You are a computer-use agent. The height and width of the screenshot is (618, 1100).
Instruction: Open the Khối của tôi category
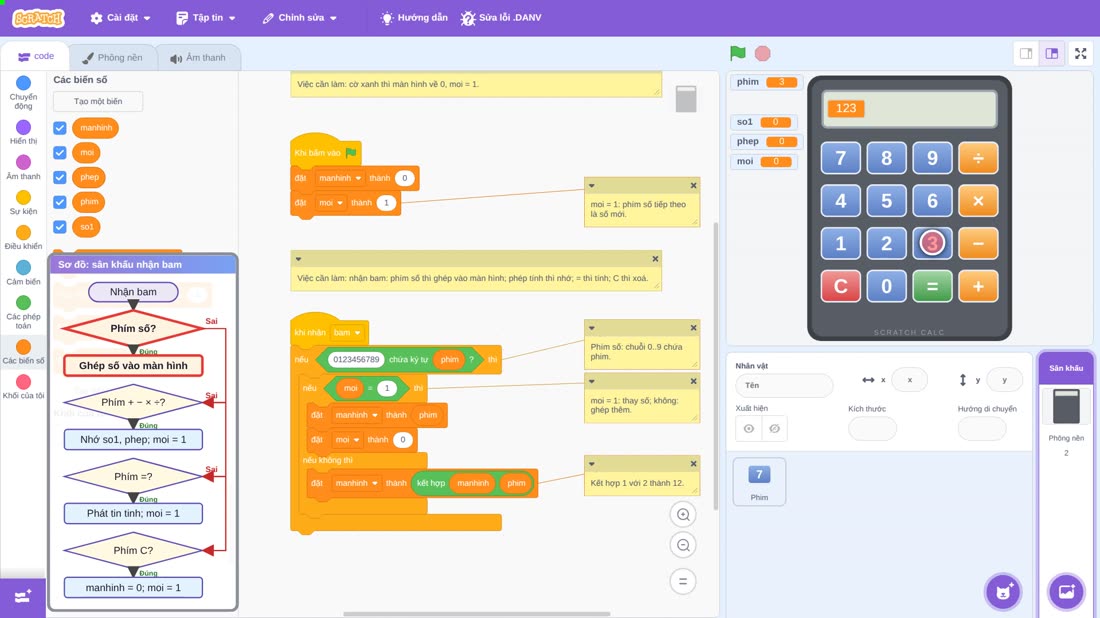(x=23, y=387)
